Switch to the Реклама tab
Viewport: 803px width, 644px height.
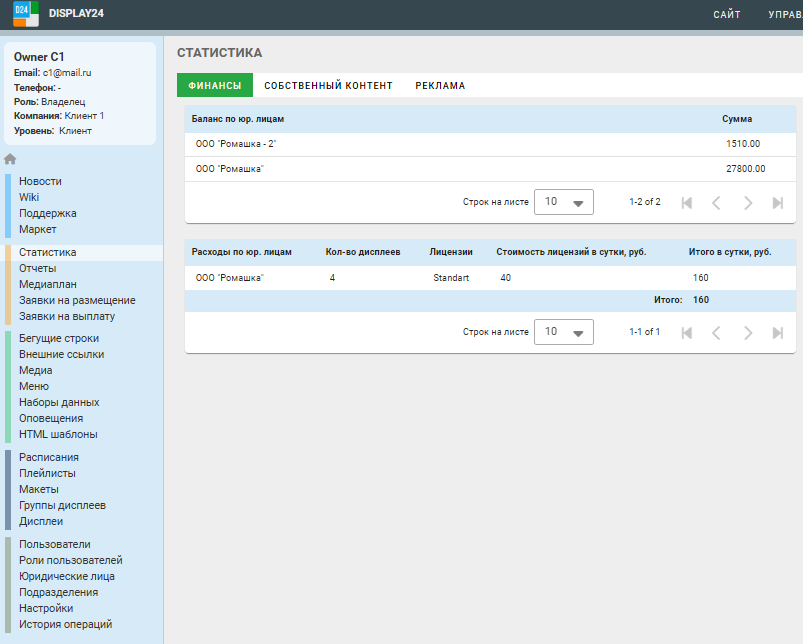440,86
